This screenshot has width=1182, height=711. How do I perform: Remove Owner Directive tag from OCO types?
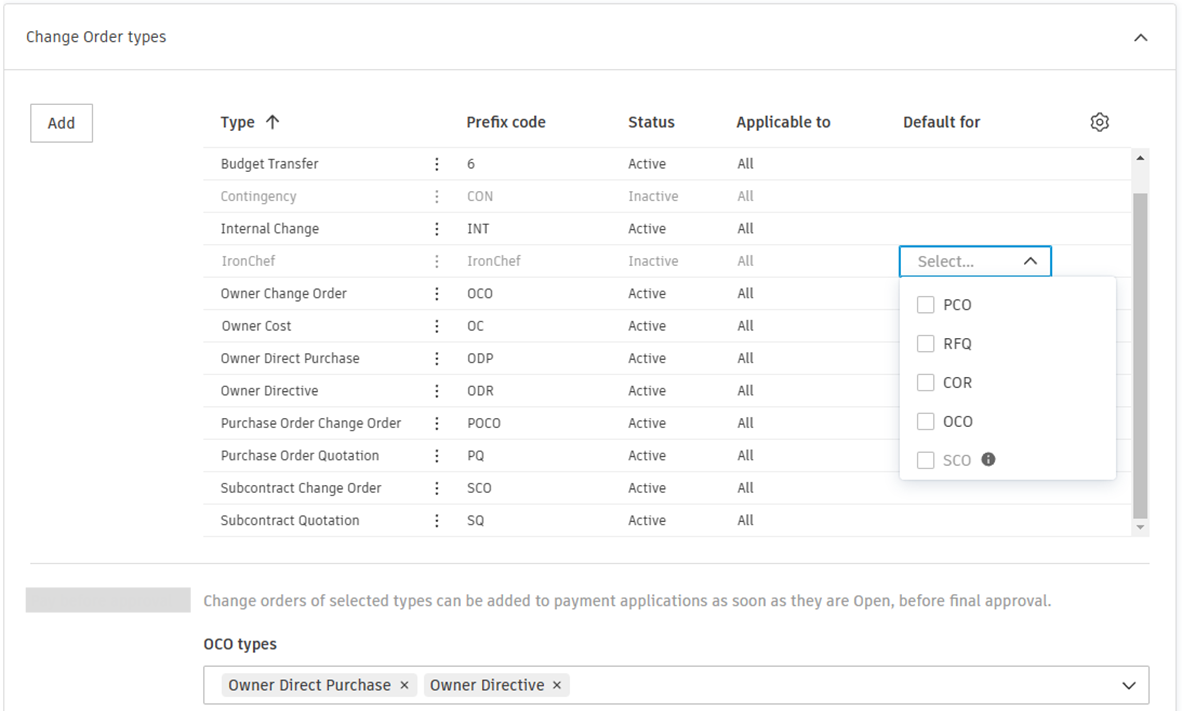click(x=557, y=685)
